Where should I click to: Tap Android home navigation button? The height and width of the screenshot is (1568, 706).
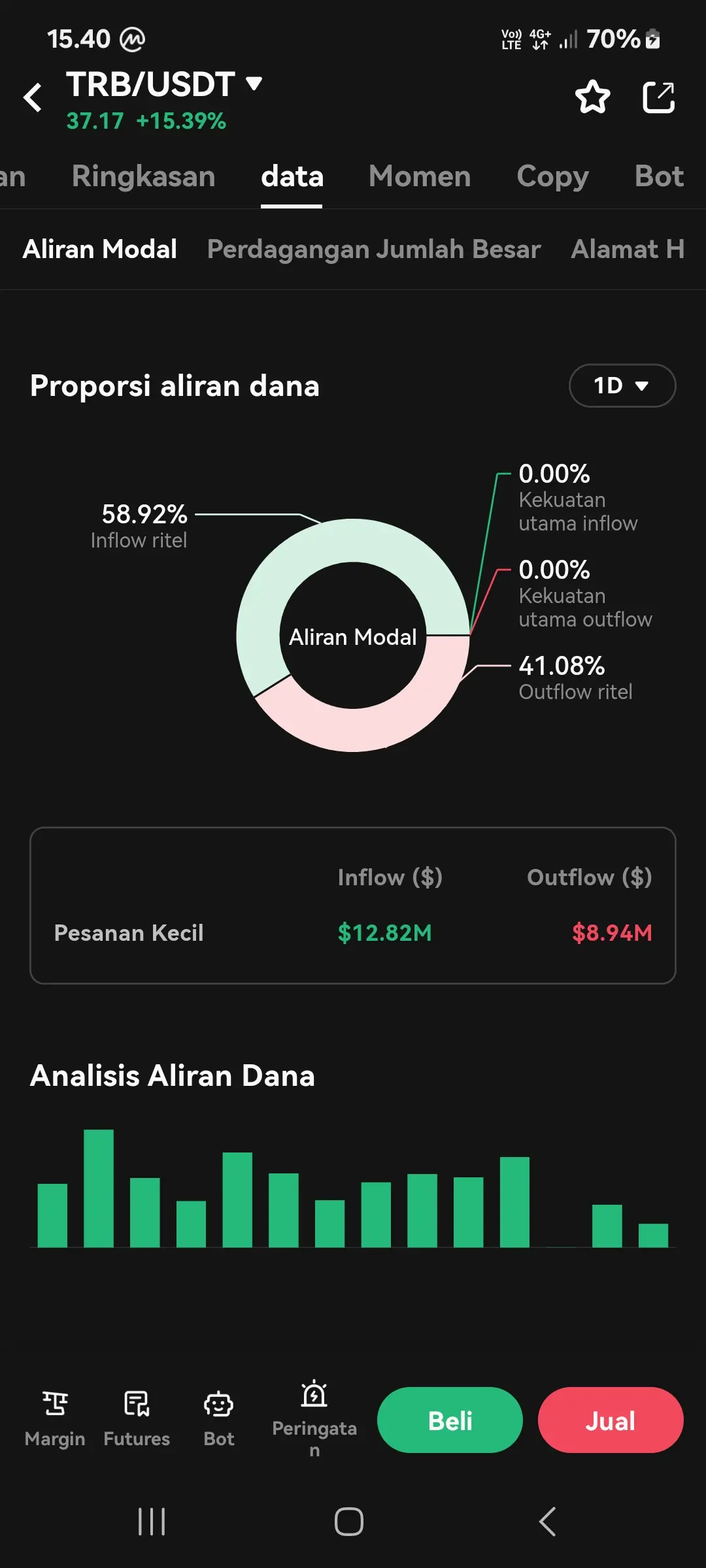[x=349, y=1522]
